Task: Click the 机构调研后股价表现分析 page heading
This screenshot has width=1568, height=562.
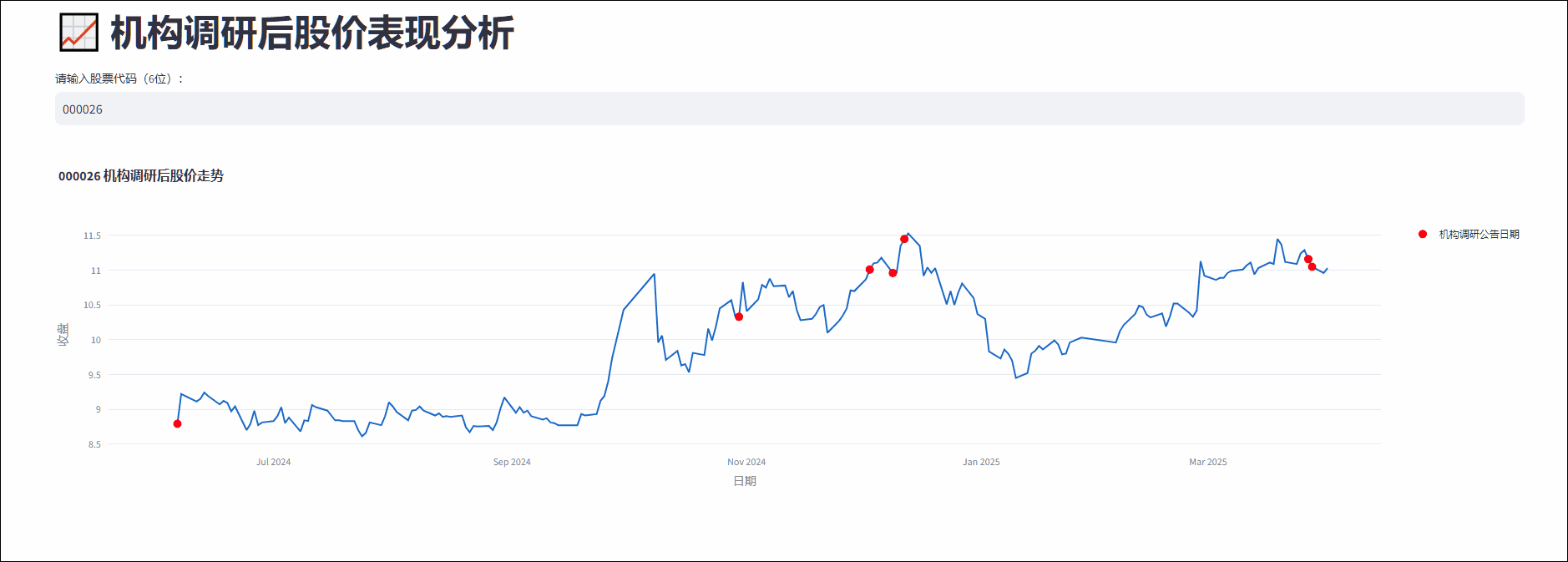Action: pyautogui.click(x=312, y=33)
